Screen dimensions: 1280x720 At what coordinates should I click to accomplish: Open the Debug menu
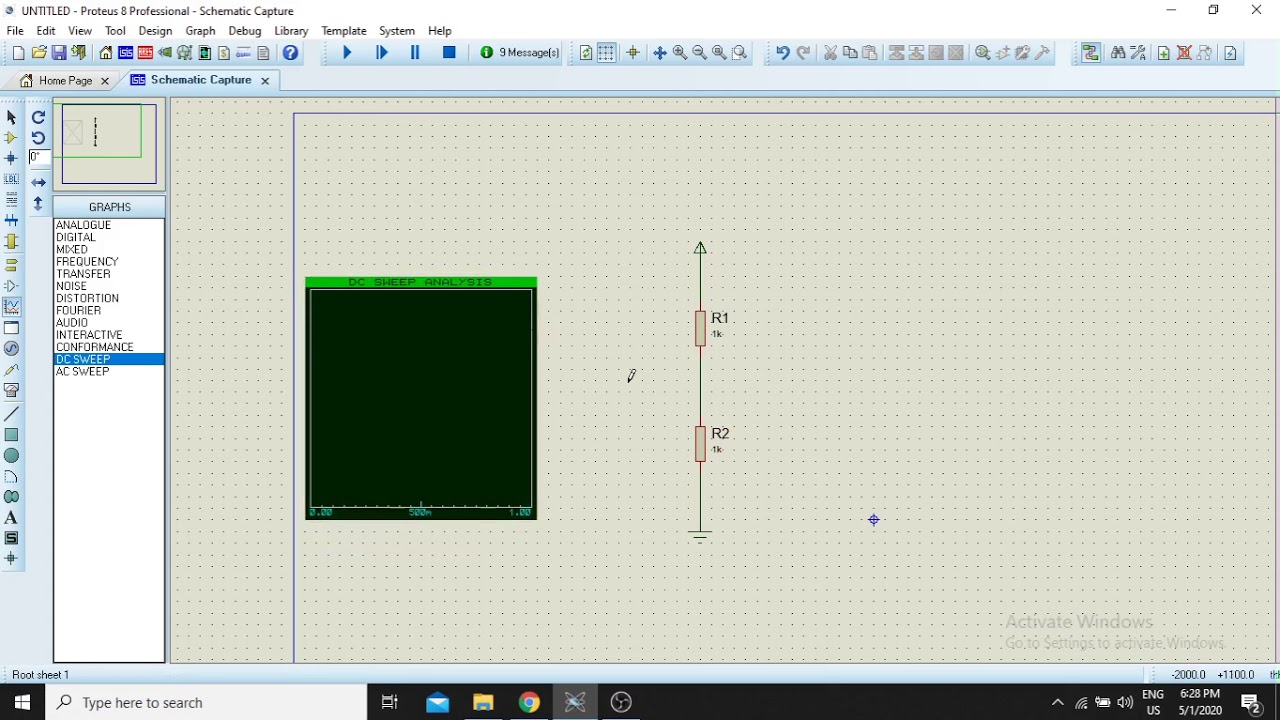[x=244, y=31]
